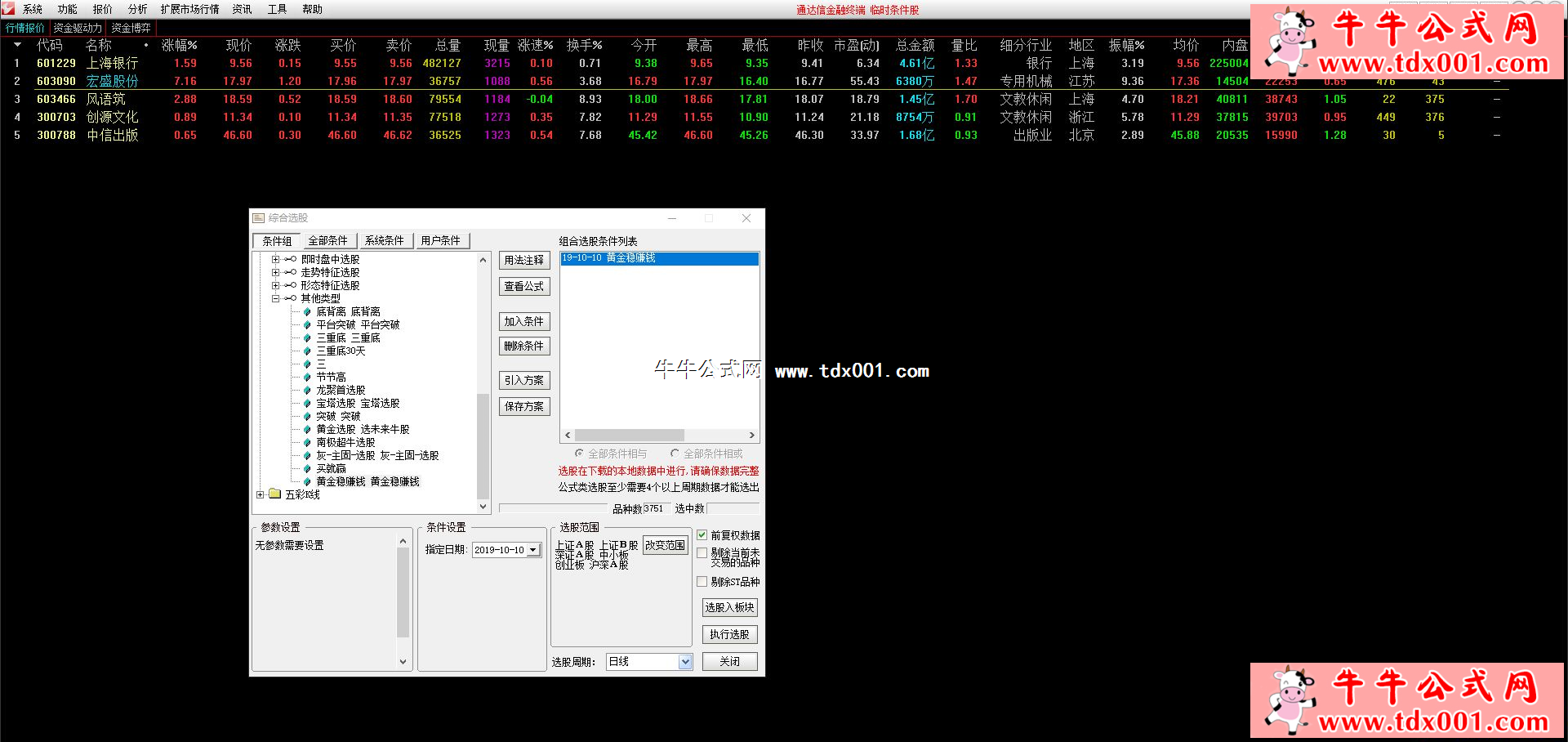Click the chain icon beside 走势特征选股
This screenshot has height=742, width=1568.
(290, 272)
